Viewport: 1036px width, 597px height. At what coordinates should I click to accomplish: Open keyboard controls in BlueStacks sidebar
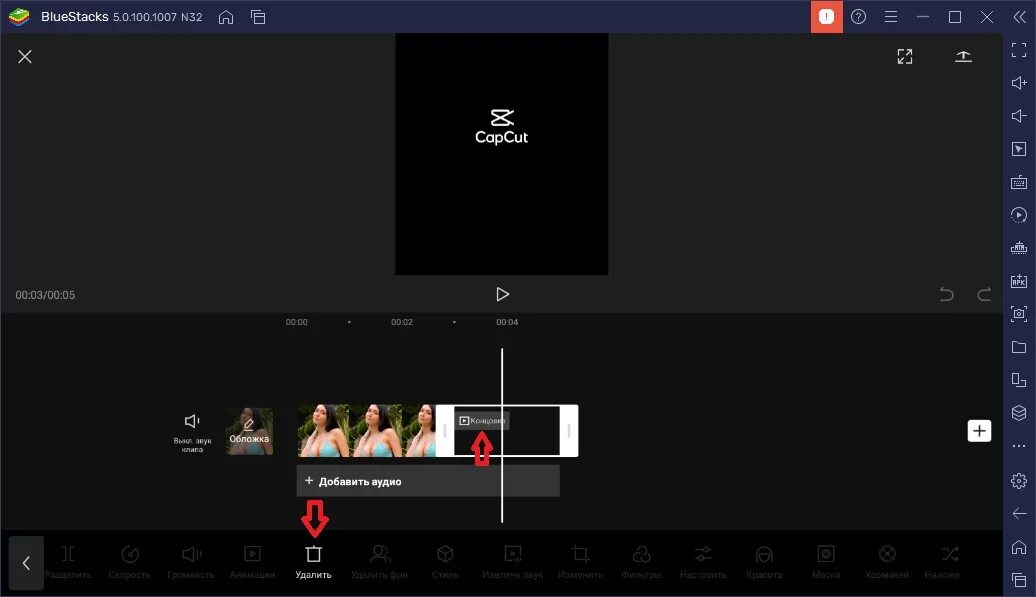click(x=1019, y=182)
